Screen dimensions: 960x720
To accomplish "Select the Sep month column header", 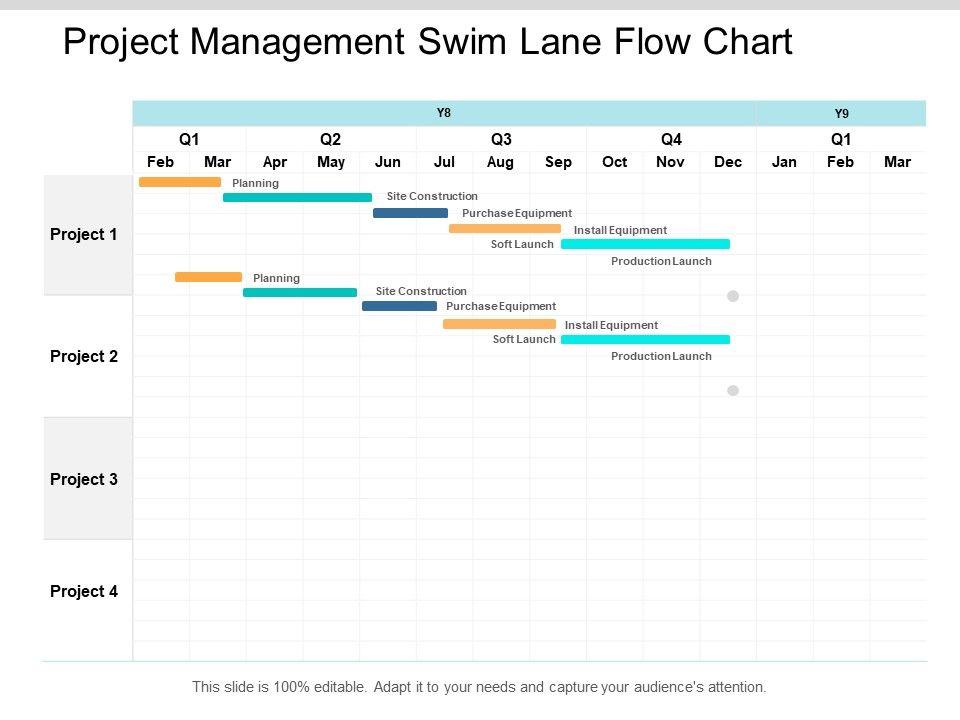I will (x=558, y=162).
